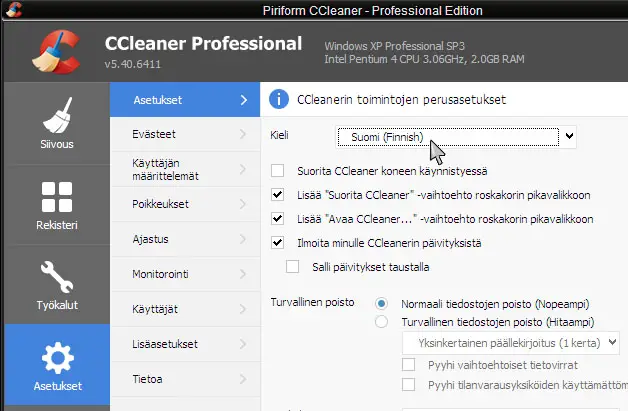The width and height of the screenshot is (628, 411).
Task: Click the version text v5.40.6411
Action: coord(133,64)
